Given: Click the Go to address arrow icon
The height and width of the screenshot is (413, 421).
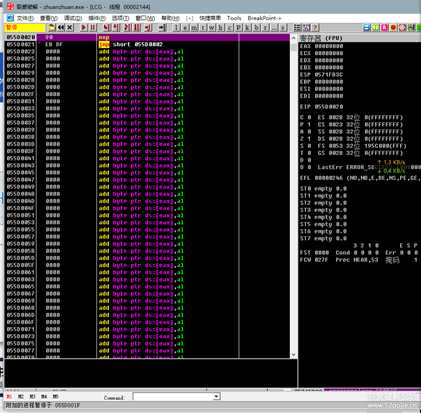Looking at the screenshot, I should (162, 28).
